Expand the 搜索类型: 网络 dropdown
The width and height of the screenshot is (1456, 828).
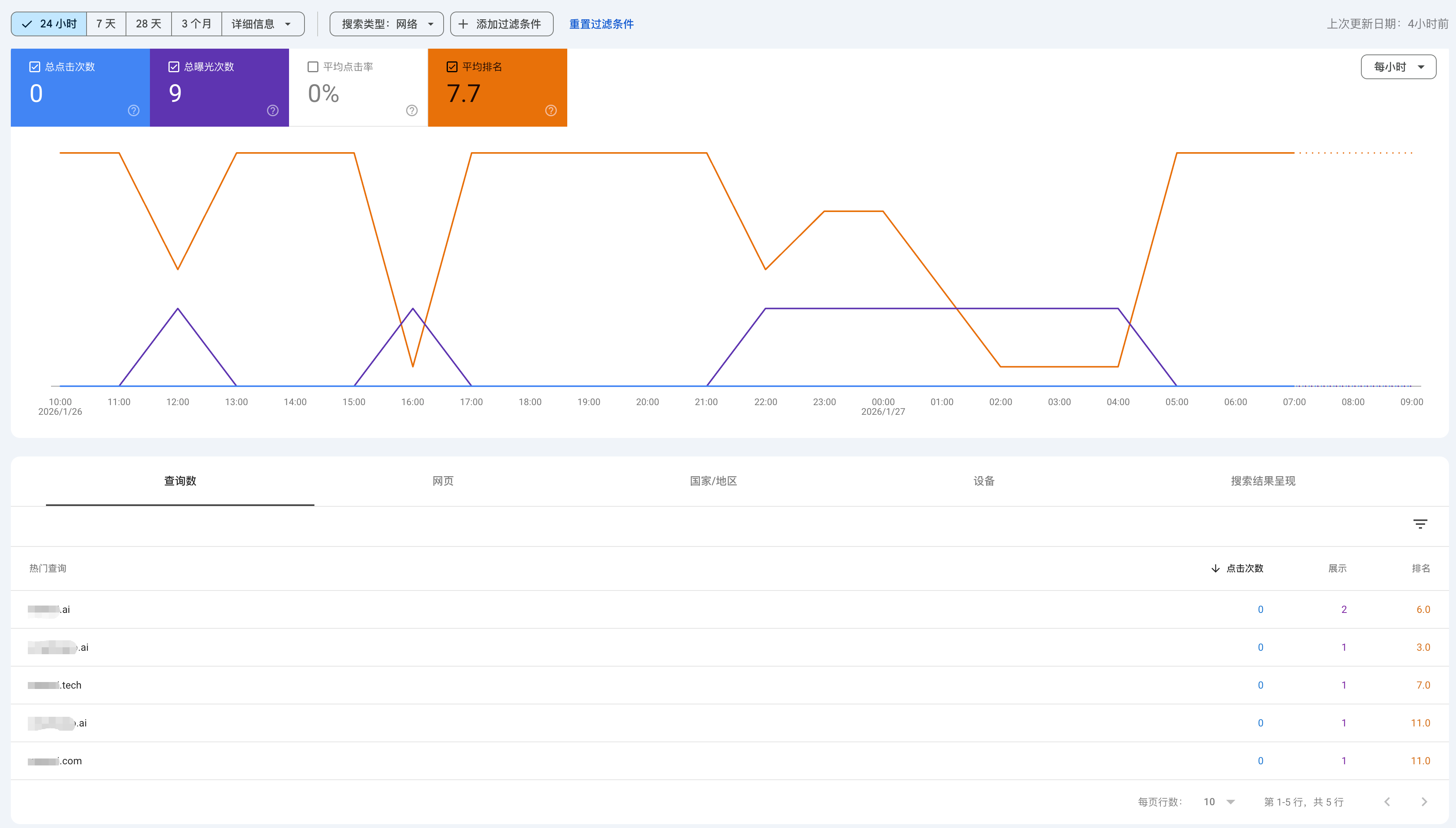(386, 24)
